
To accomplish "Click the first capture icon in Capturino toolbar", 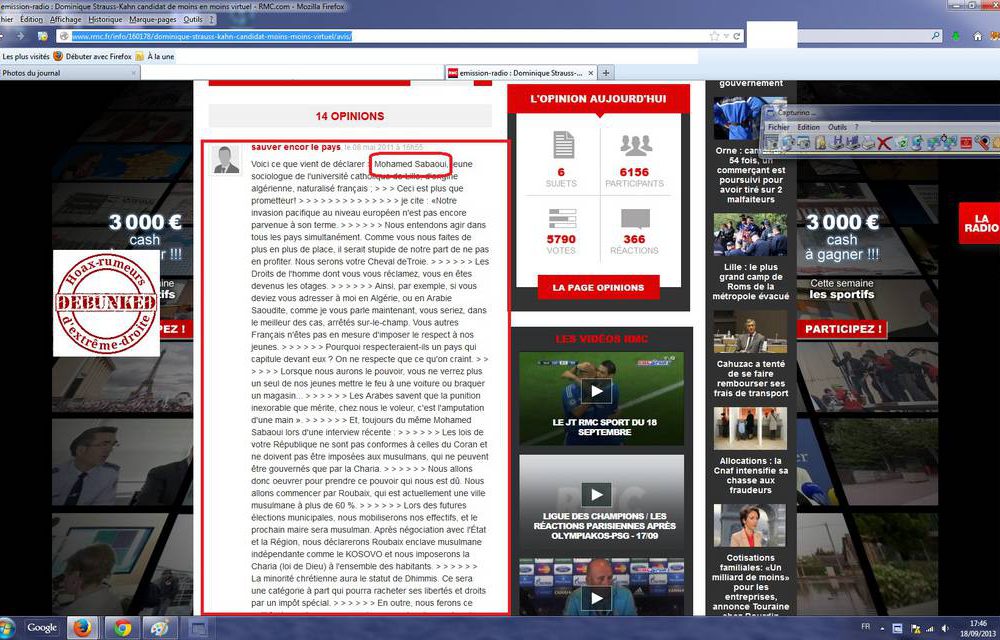I will click(x=773, y=143).
